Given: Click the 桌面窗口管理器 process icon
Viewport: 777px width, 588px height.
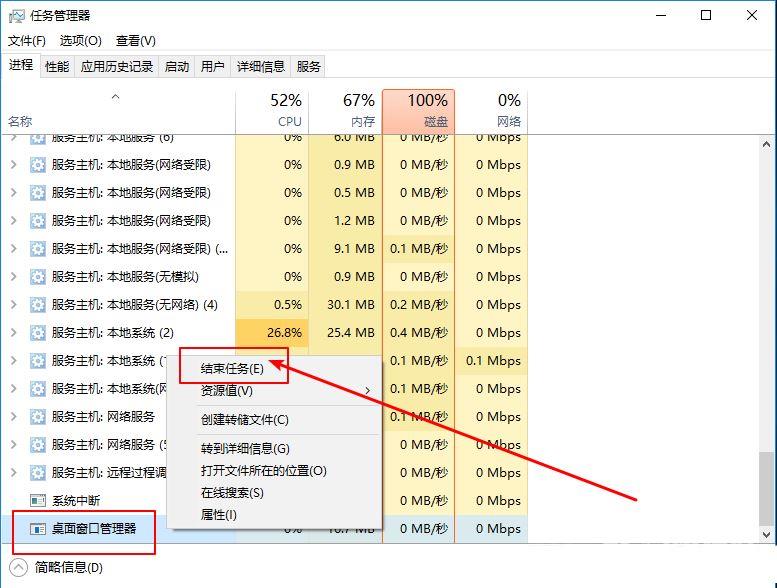Looking at the screenshot, I should [38, 529].
